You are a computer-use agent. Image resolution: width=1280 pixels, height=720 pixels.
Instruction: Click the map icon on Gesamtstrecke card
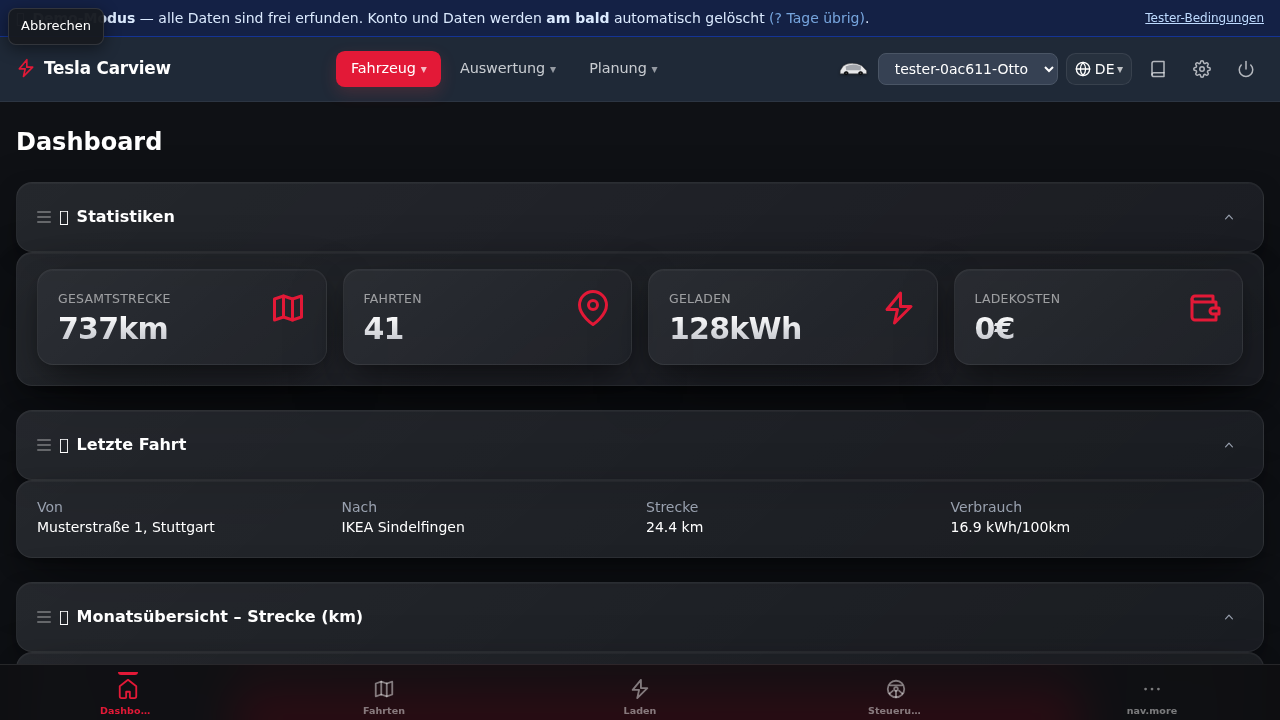[x=288, y=308]
